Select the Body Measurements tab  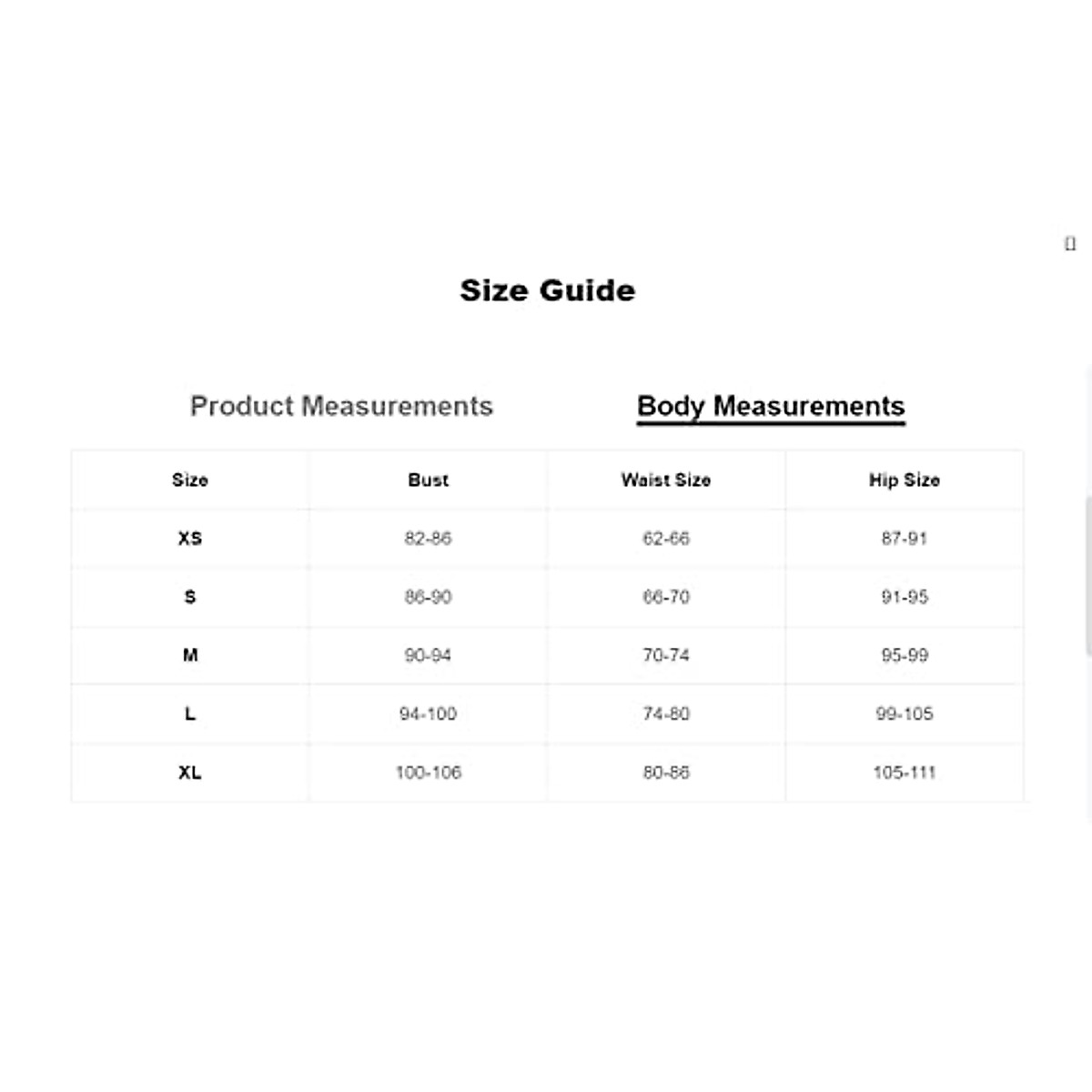coord(771,406)
